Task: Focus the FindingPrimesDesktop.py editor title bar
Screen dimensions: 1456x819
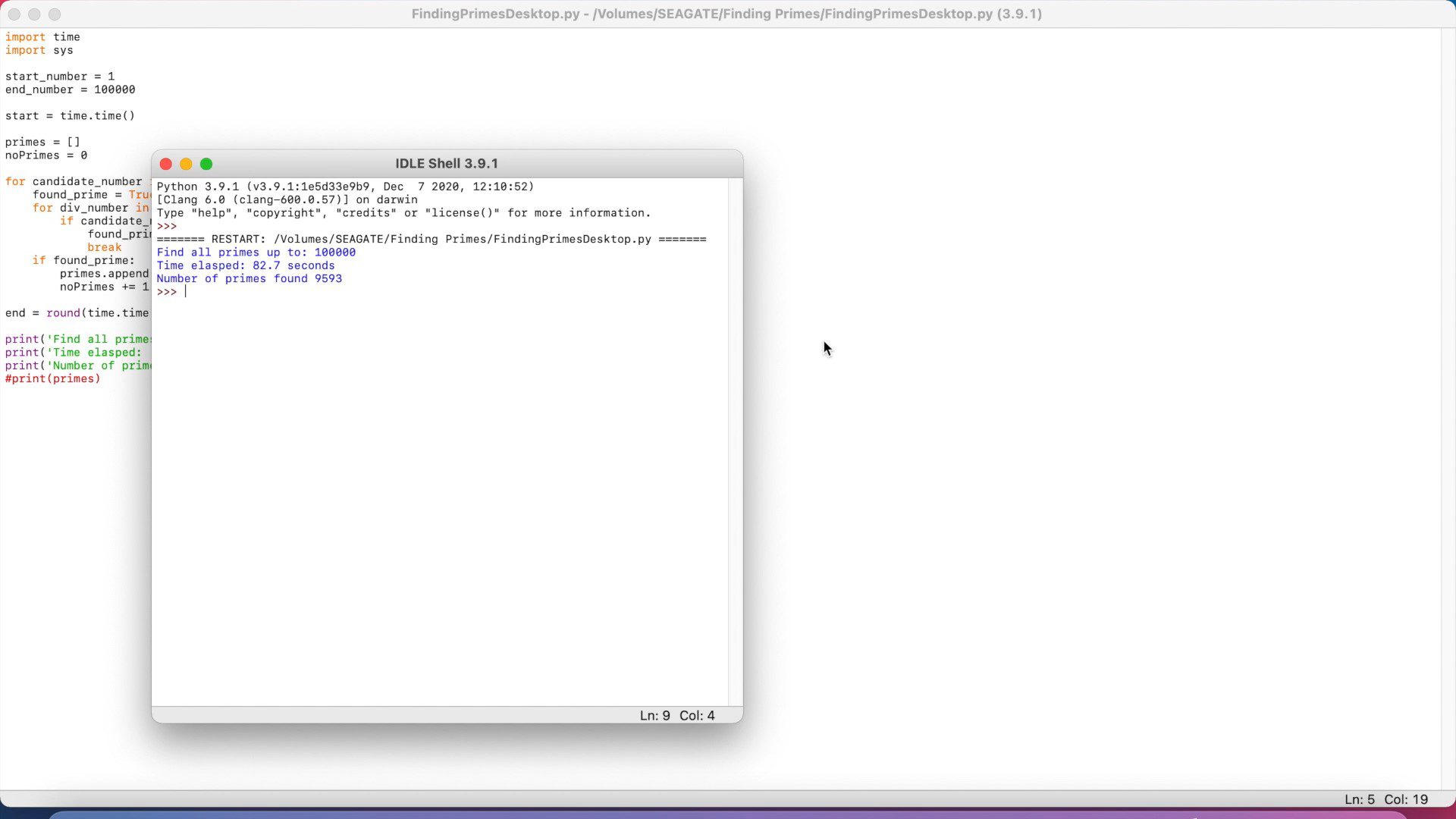Action: click(x=726, y=14)
